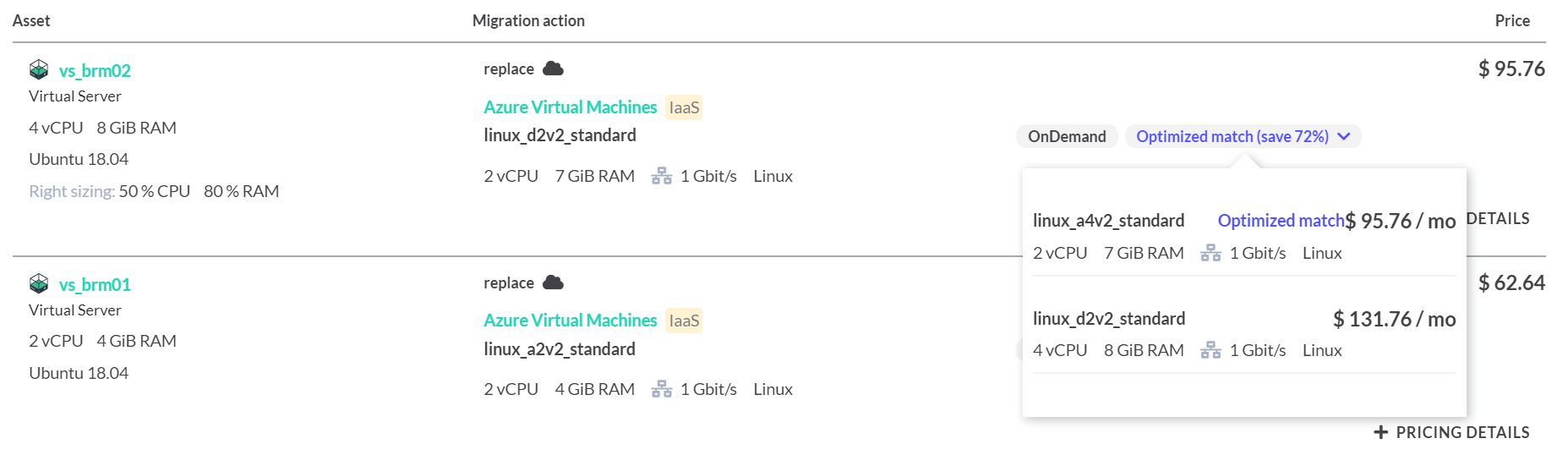Click chevron arrow on Optimized match dropdown
This screenshot has height=466, width=1568.
coord(1344,136)
